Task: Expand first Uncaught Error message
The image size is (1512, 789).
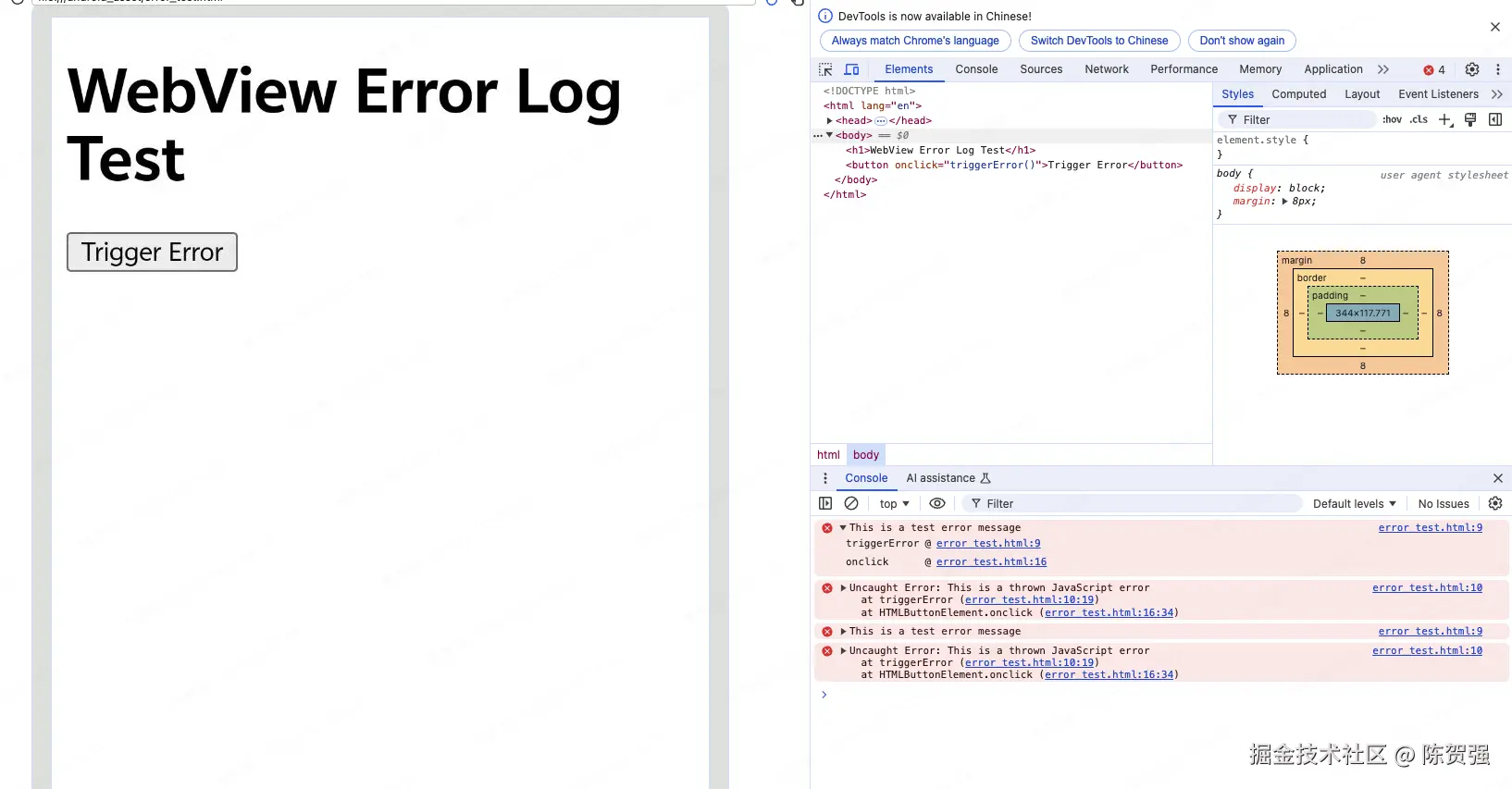Action: tap(843, 588)
